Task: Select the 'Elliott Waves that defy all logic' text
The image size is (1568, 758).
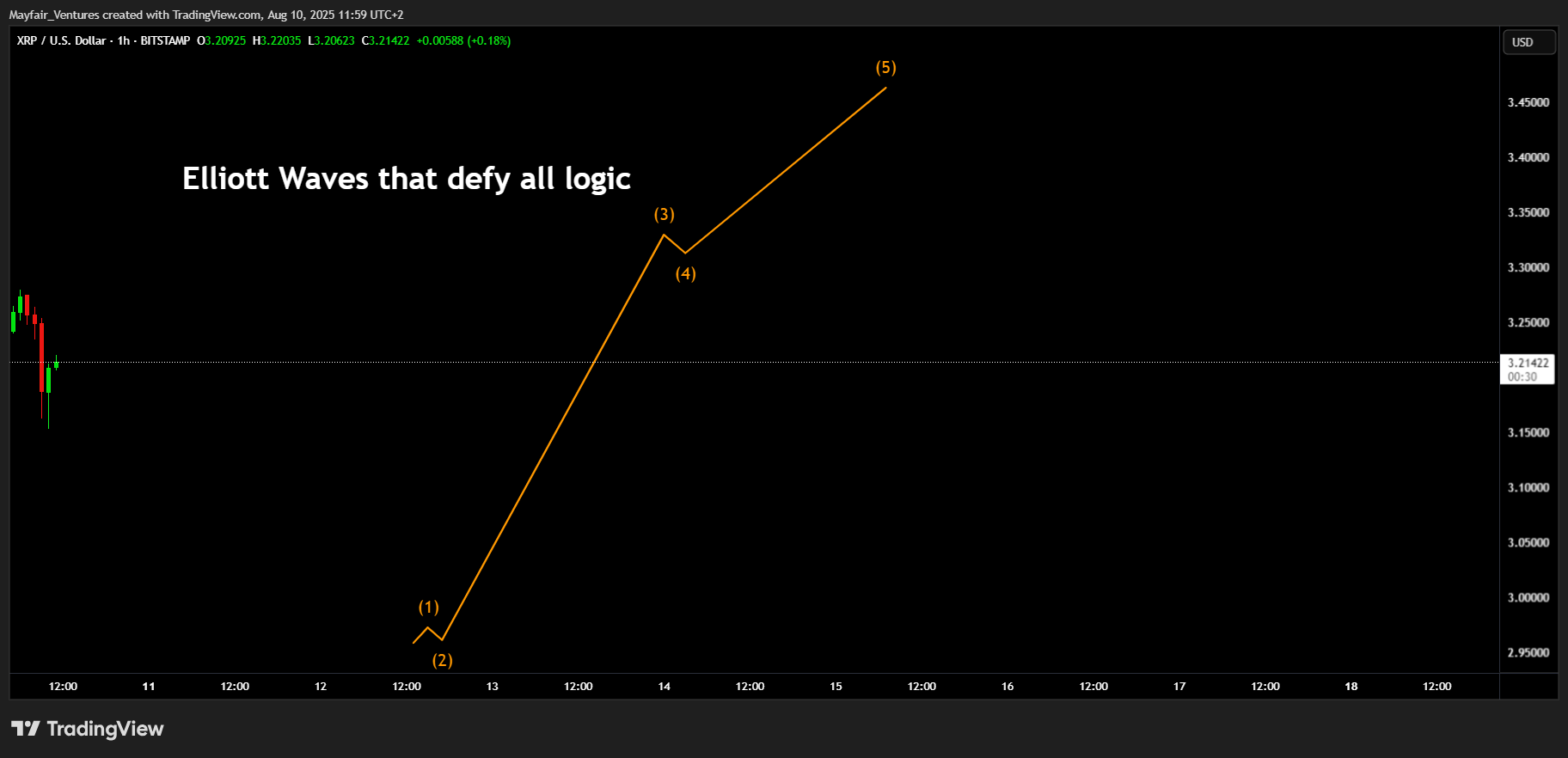Action: pos(407,179)
